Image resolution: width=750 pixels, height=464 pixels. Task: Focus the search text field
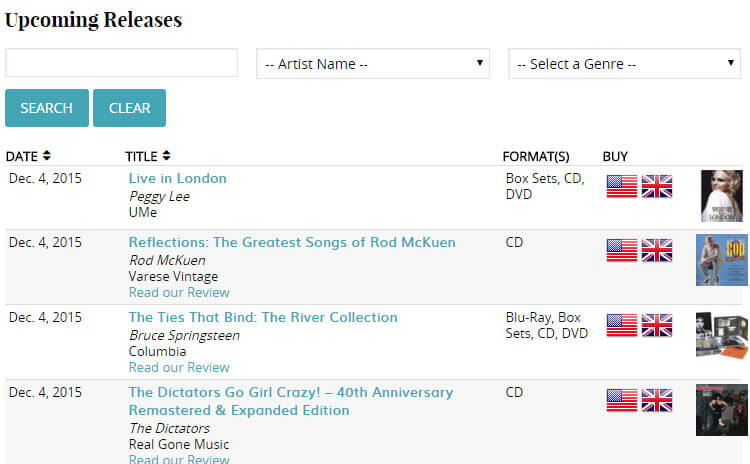pos(121,62)
